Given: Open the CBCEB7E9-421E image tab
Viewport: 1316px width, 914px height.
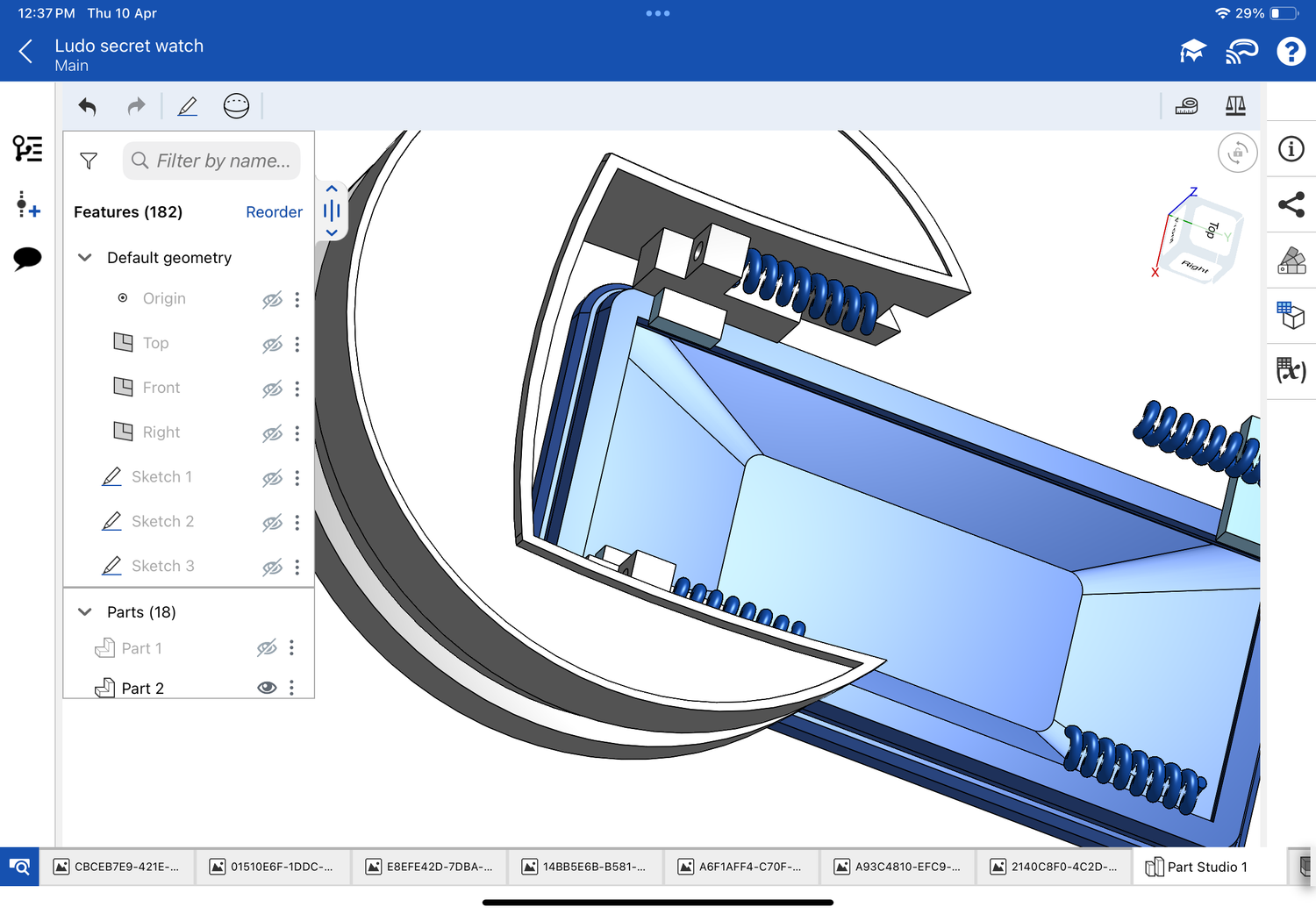Looking at the screenshot, I should tap(117, 867).
